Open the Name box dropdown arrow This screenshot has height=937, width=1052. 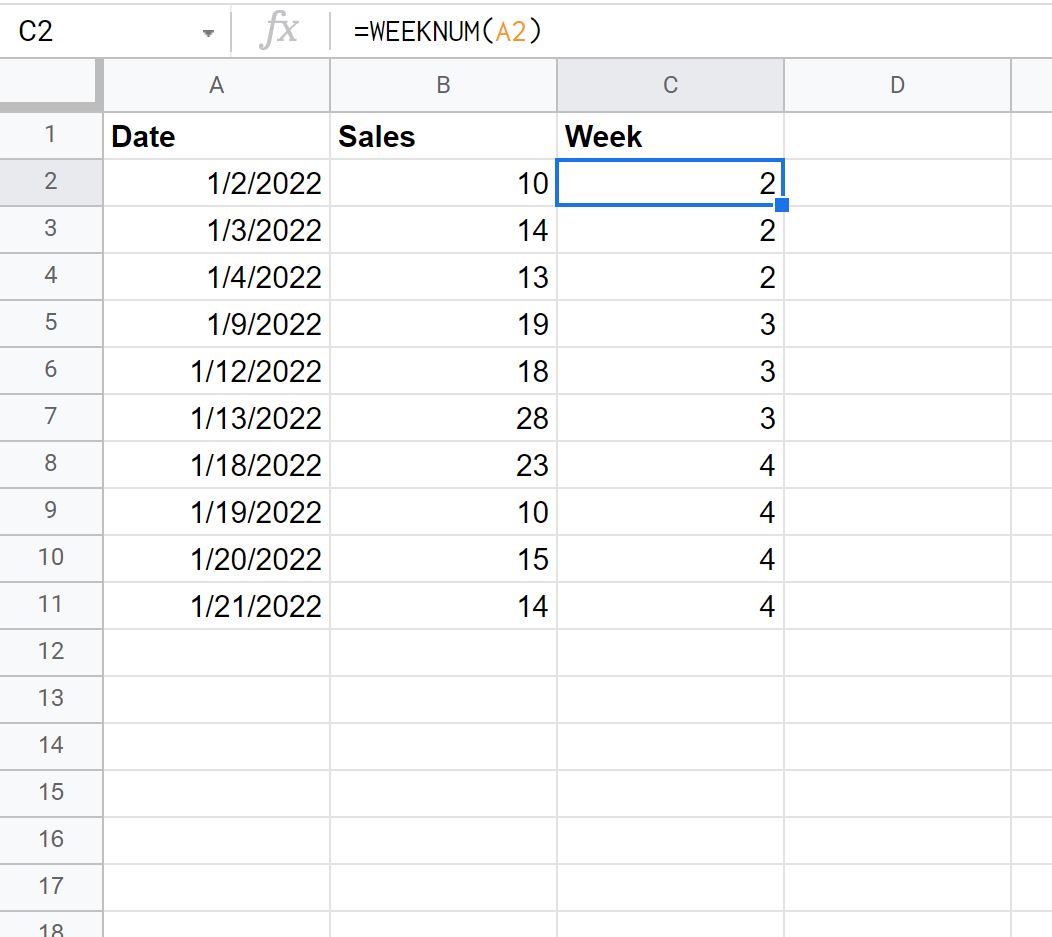[208, 33]
